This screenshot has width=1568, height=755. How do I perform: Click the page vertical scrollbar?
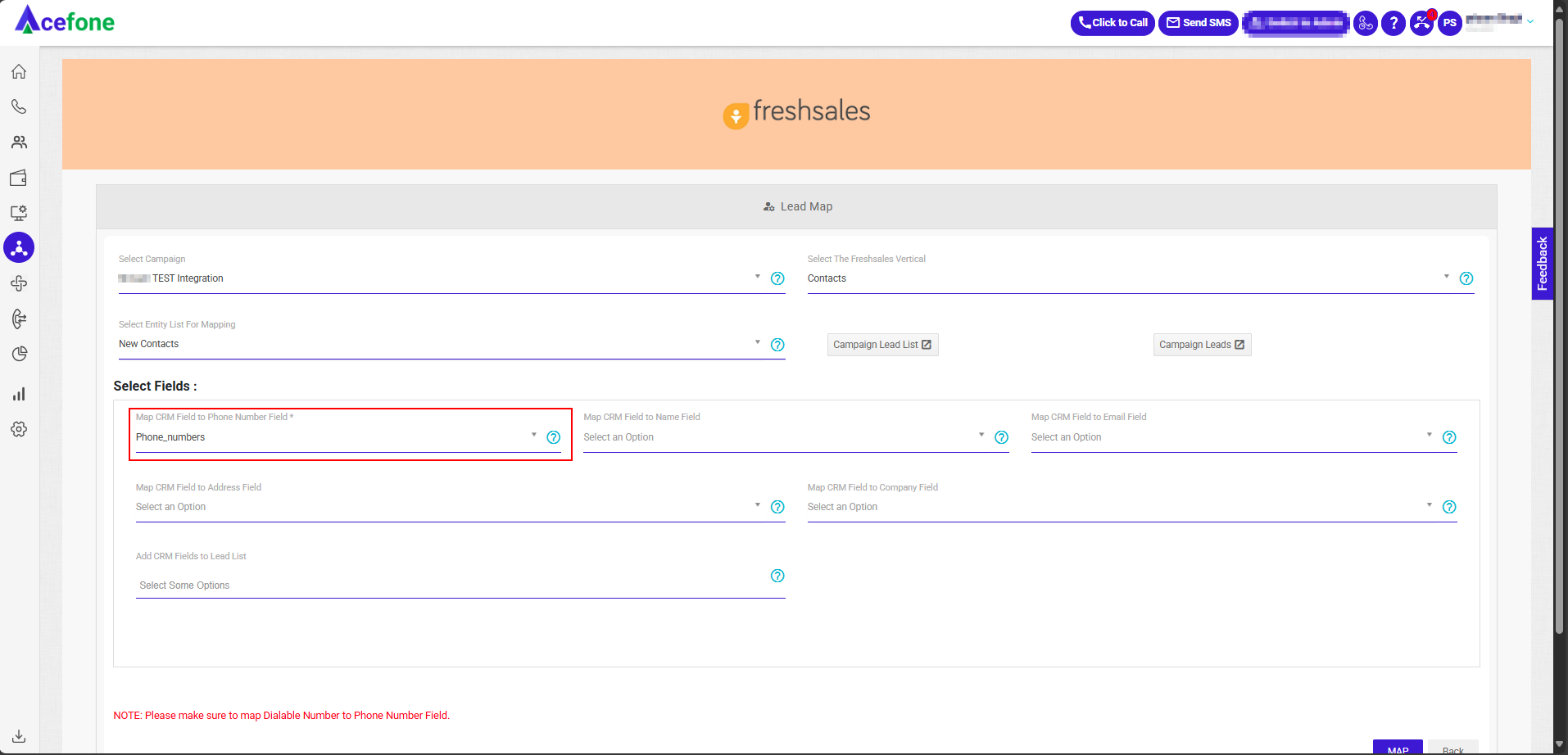tap(1560, 328)
